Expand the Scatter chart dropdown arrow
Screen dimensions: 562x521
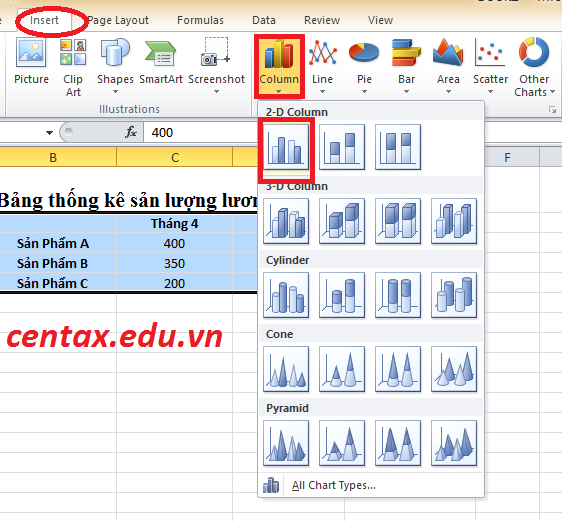click(490, 92)
